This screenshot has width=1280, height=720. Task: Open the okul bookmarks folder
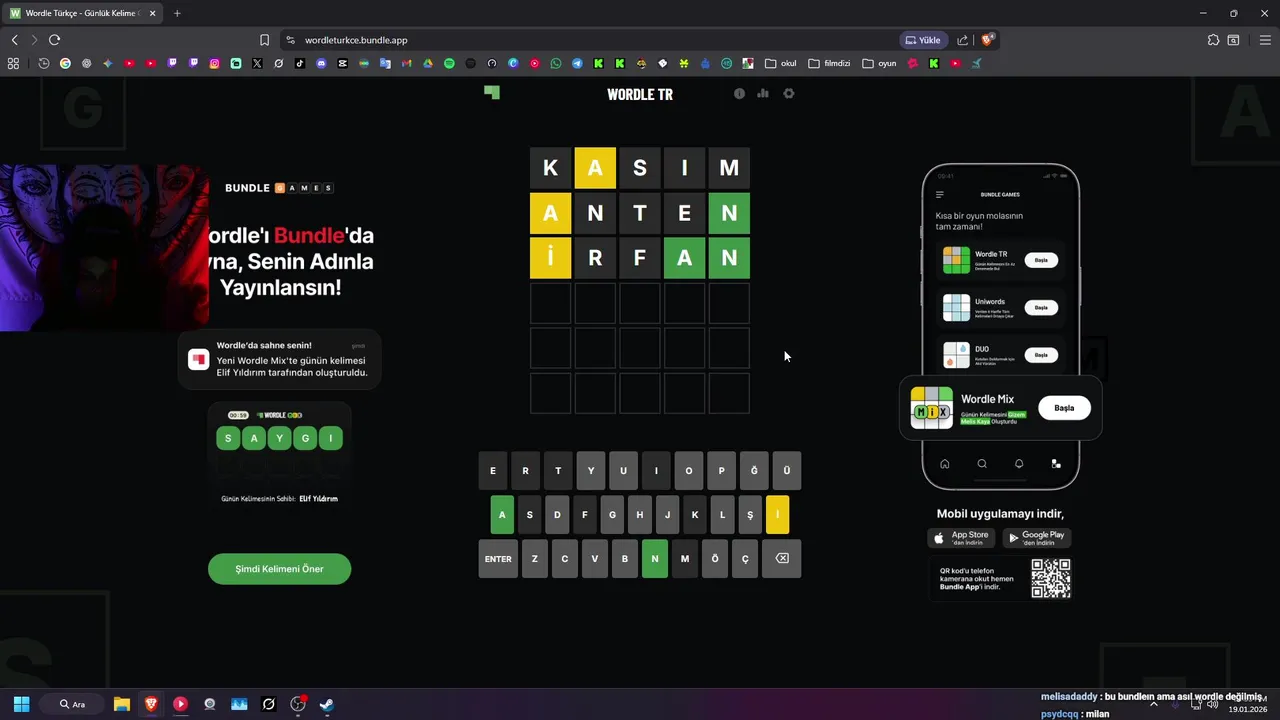coord(781,63)
